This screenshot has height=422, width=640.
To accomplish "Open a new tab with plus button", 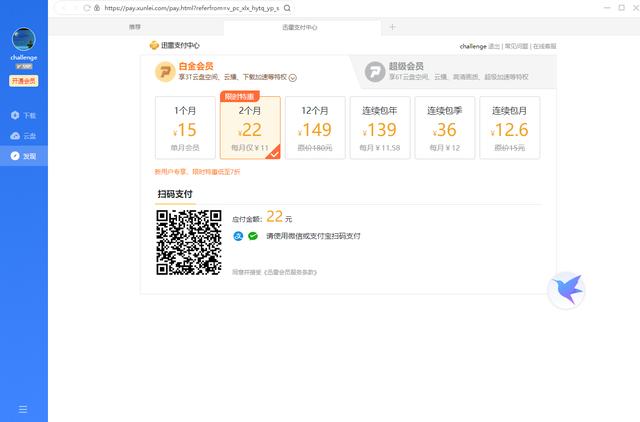I will tap(392, 27).
